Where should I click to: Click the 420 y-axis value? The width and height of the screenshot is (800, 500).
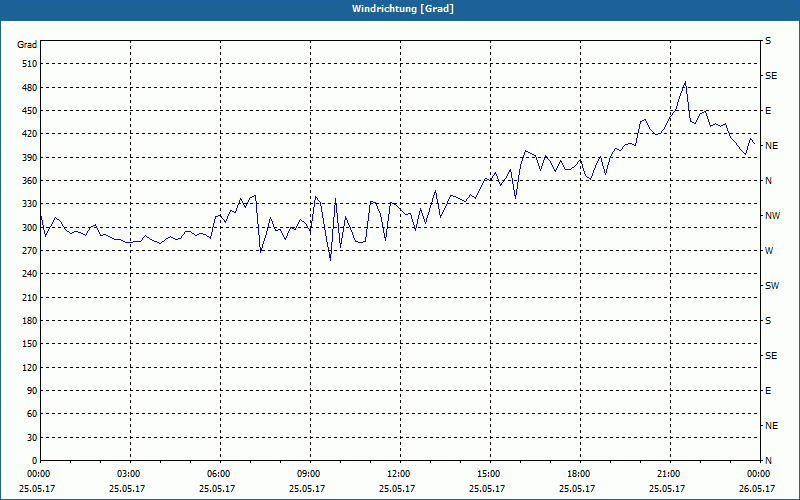pyautogui.click(x=30, y=134)
